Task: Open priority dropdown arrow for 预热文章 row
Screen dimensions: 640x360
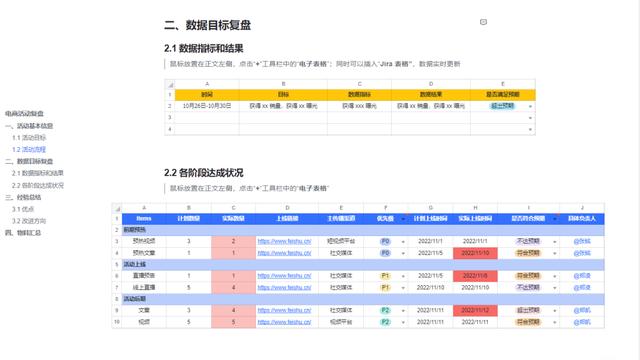Action: coord(403,253)
